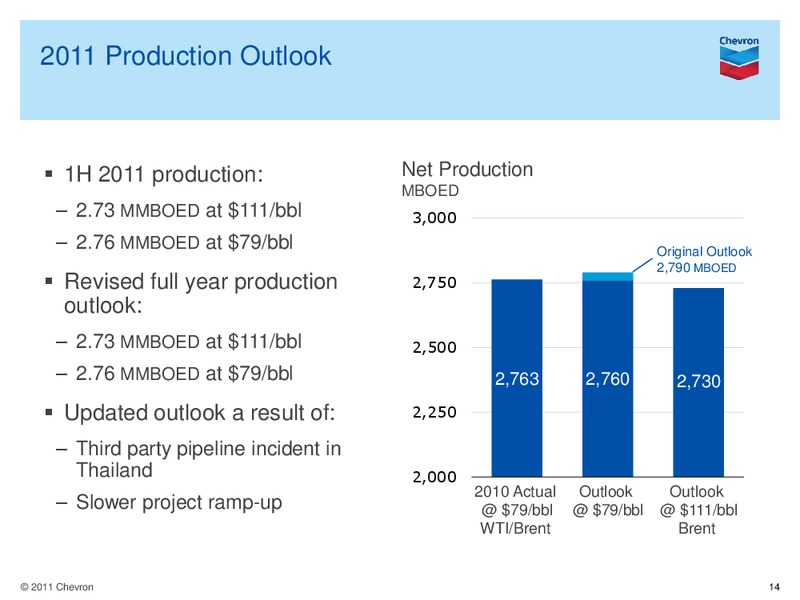Click the slide number 14
This screenshot has height=600, width=800.
[774, 587]
